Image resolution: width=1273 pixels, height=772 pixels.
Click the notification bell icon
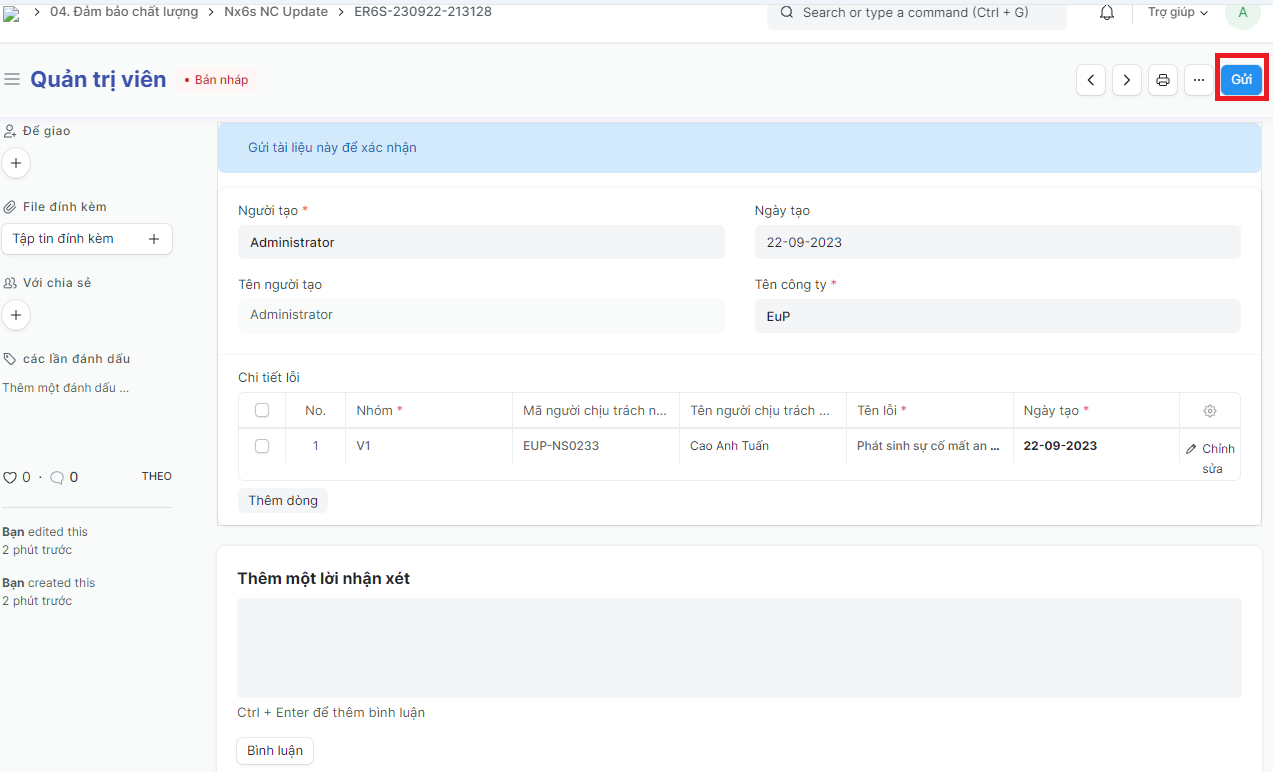pos(1107,13)
